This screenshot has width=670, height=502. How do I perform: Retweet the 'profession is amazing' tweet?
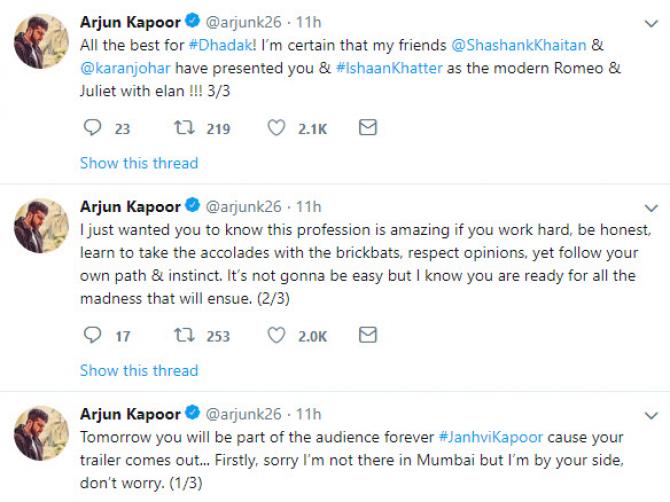click(x=186, y=336)
